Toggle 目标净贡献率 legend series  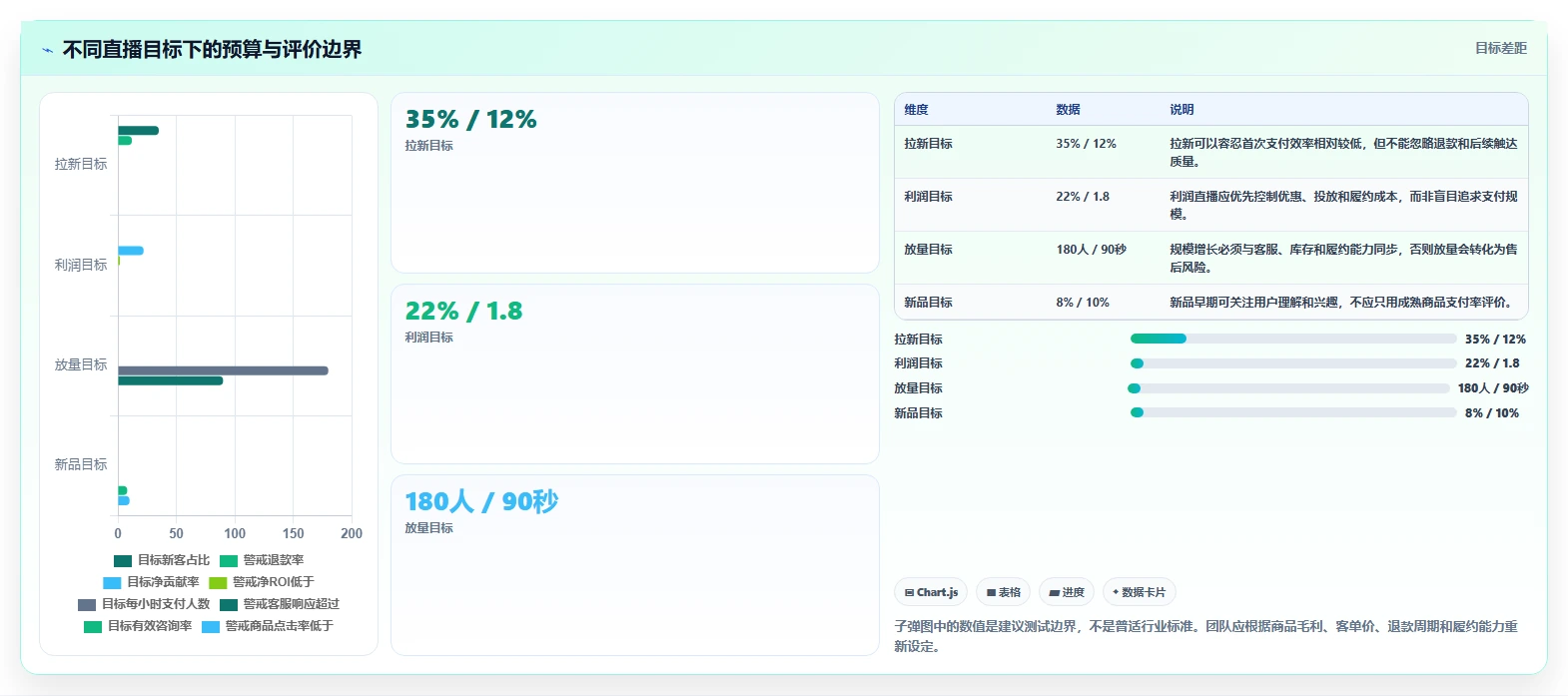151,582
